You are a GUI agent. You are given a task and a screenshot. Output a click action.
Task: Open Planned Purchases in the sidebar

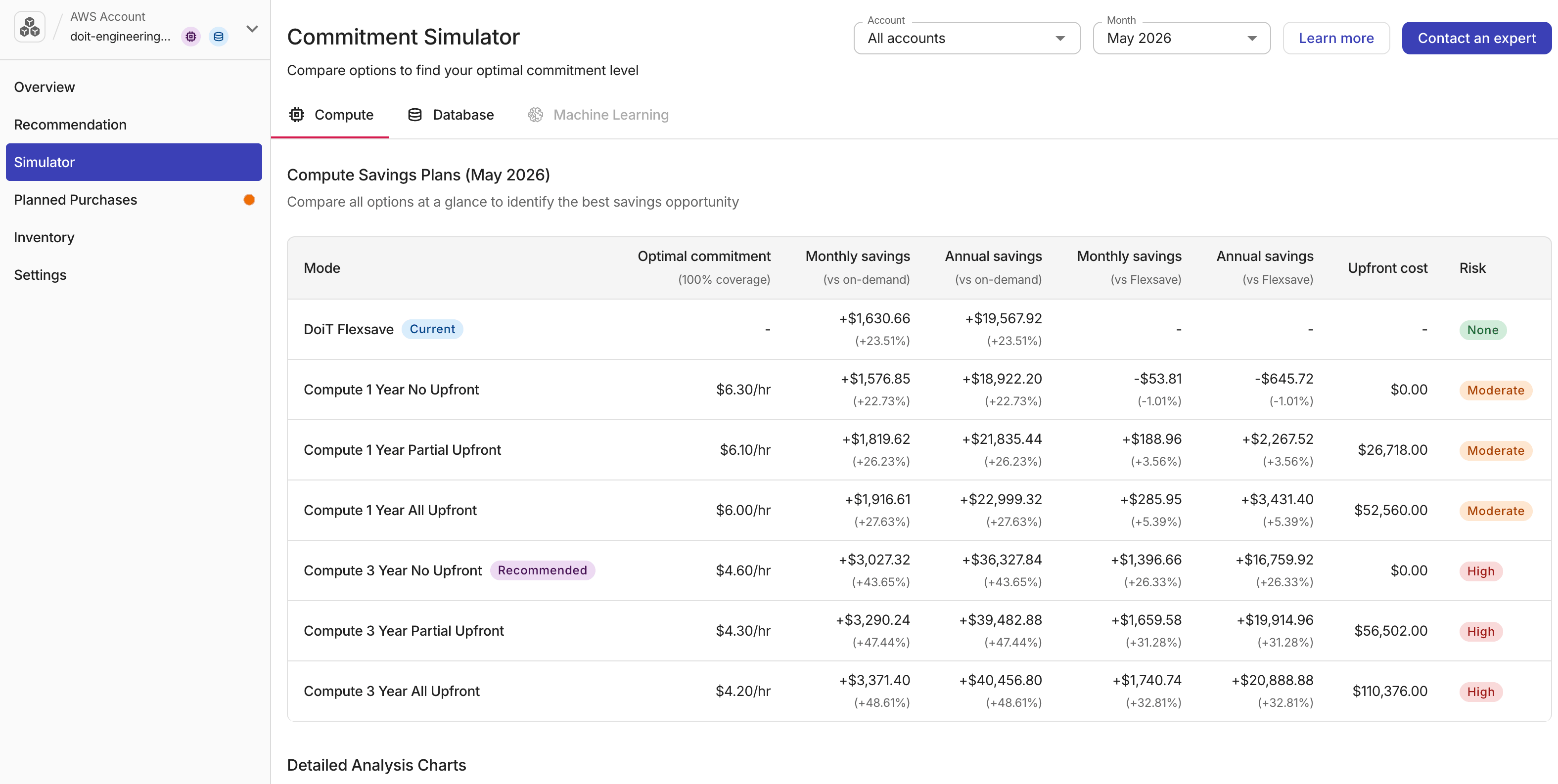tap(134, 200)
